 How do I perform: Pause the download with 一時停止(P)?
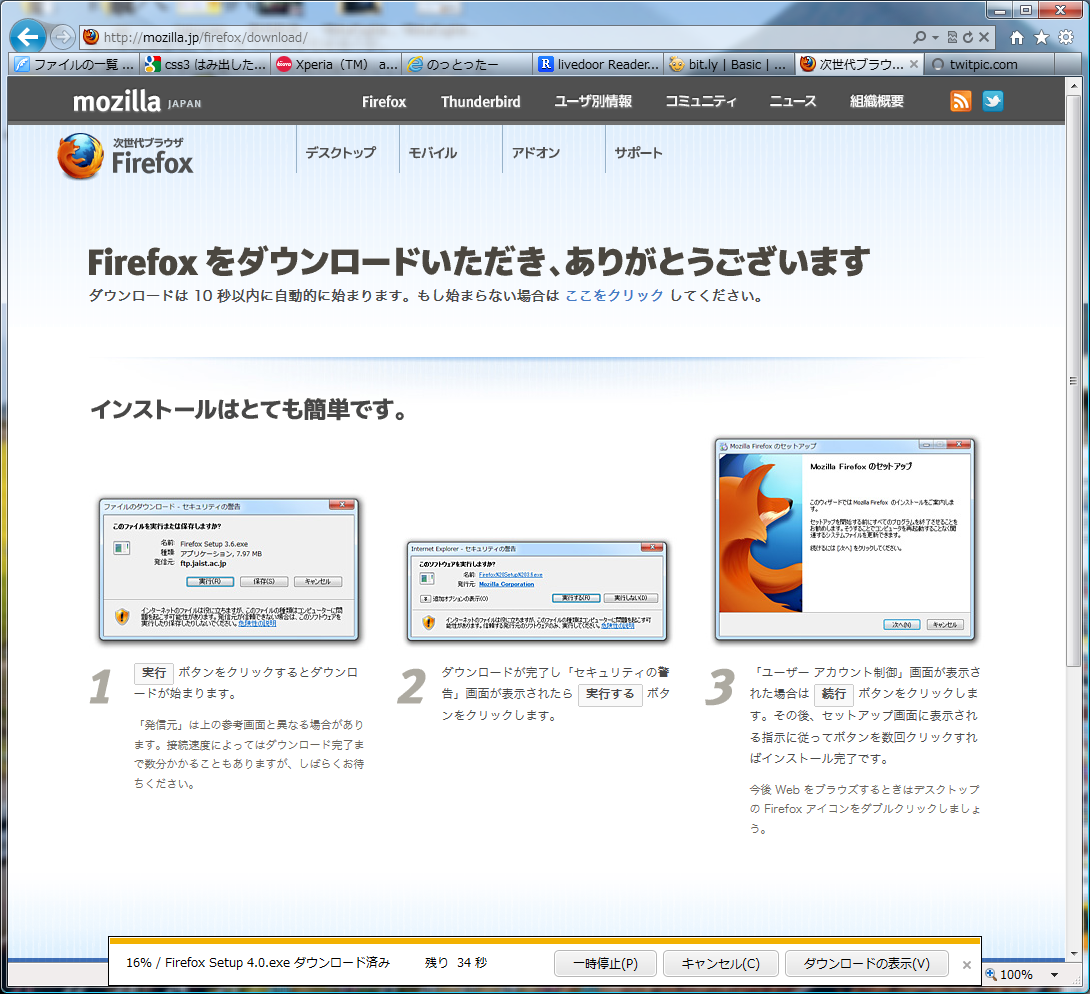605,963
